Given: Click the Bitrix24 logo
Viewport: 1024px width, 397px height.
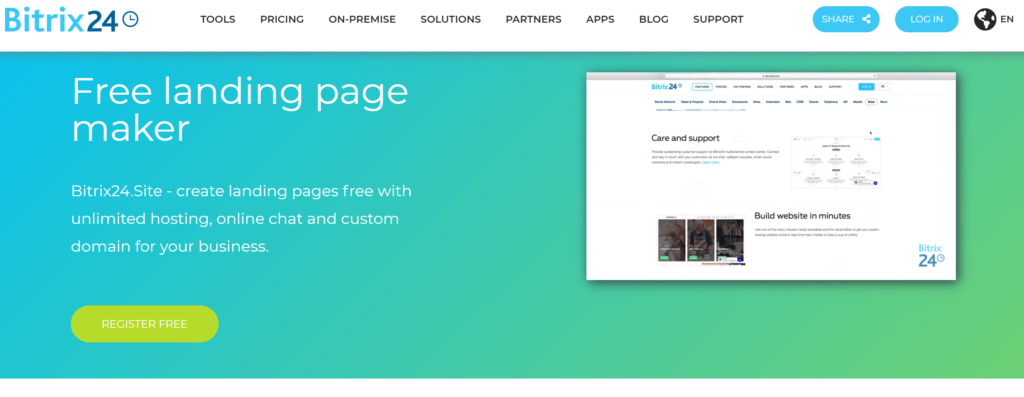Looking at the screenshot, I should pyautogui.click(x=71, y=20).
